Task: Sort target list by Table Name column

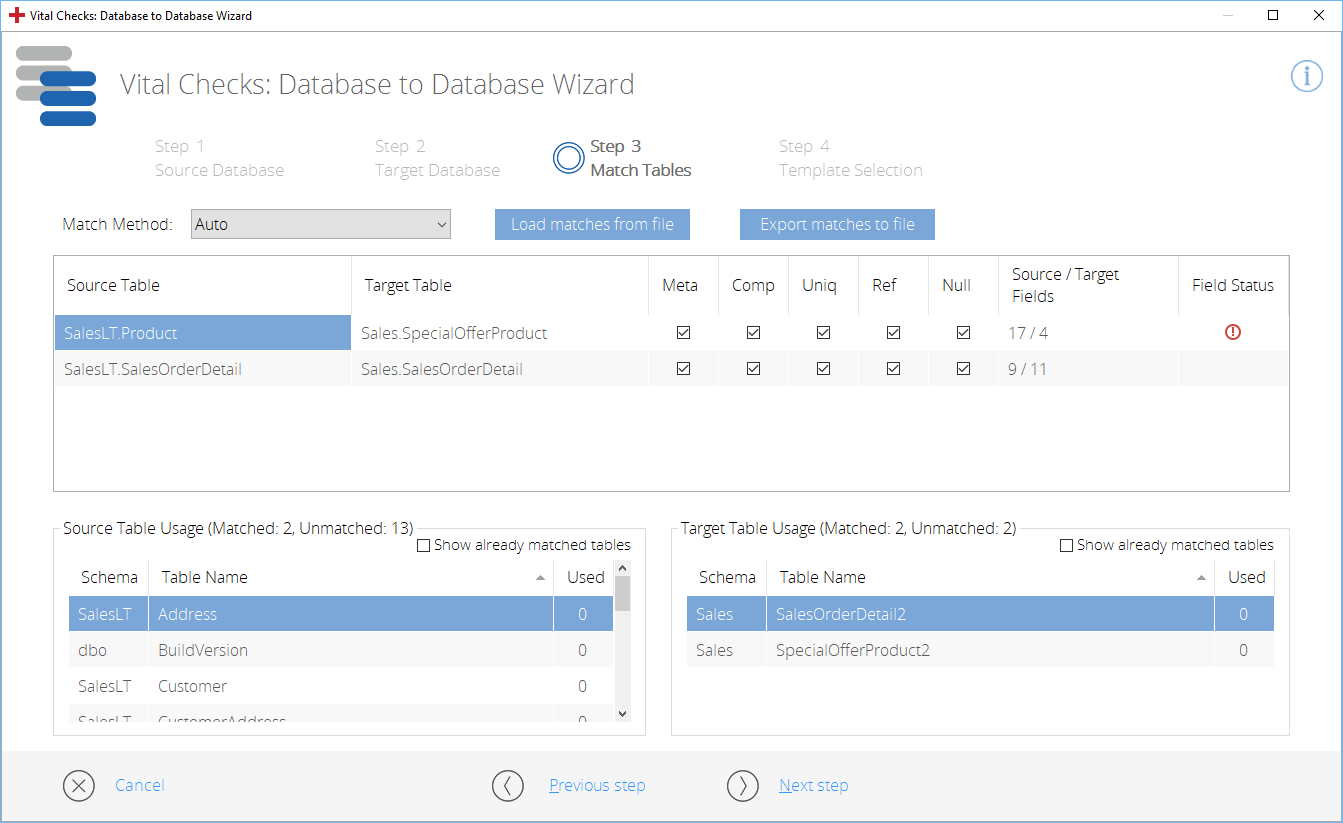Action: 990,577
